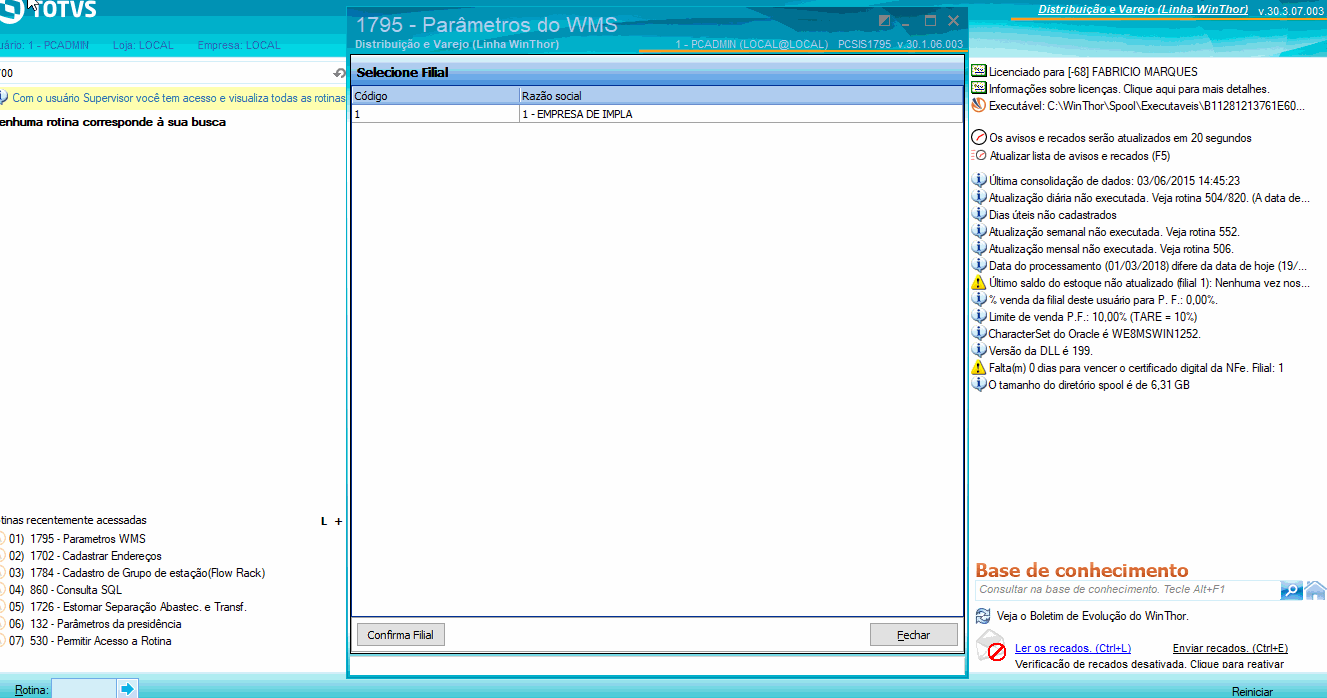Click the L button above recent routines
Screen dimensions: 1327x698
[x=323, y=521]
